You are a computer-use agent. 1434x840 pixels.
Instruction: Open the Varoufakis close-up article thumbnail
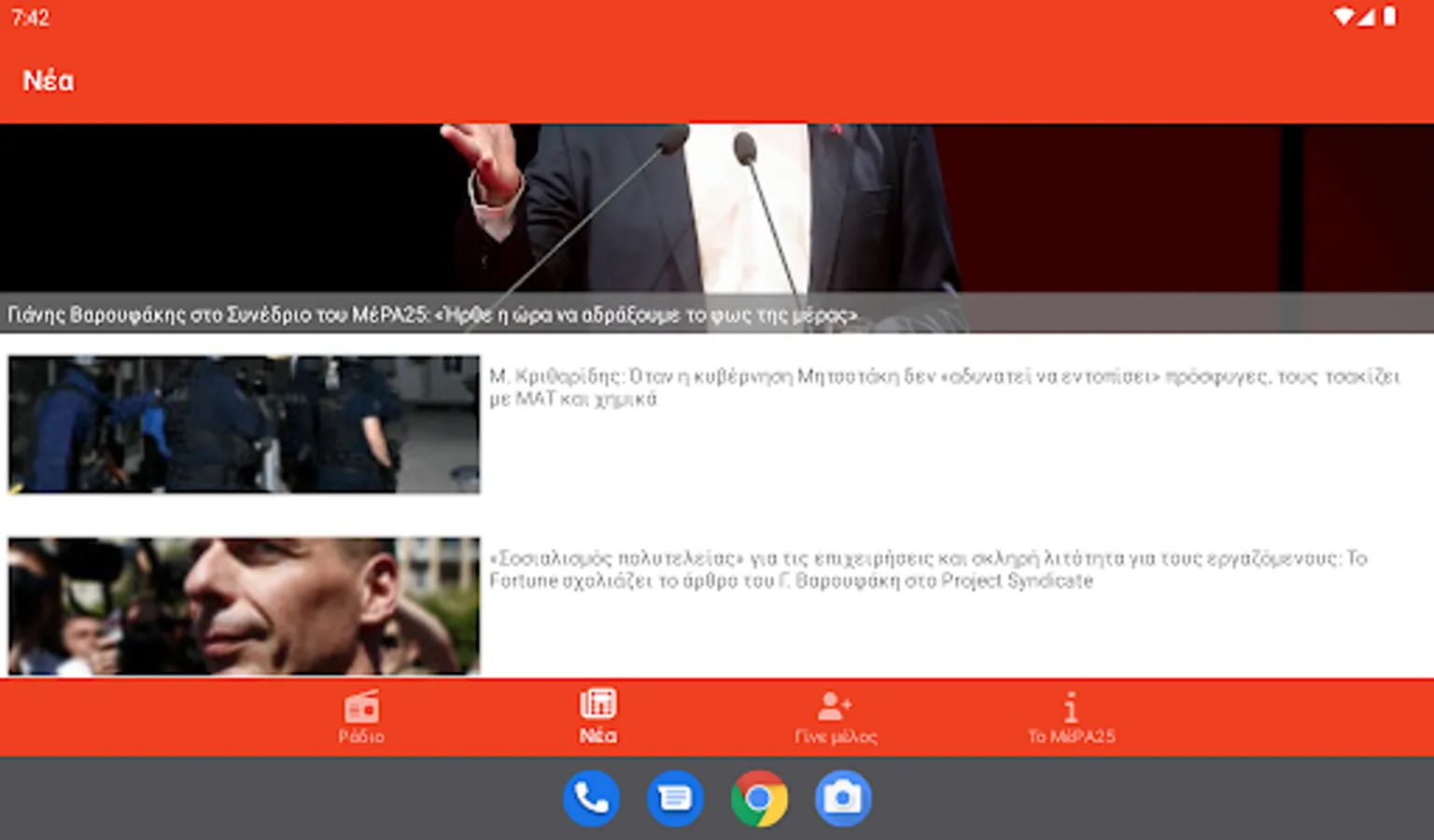[244, 606]
